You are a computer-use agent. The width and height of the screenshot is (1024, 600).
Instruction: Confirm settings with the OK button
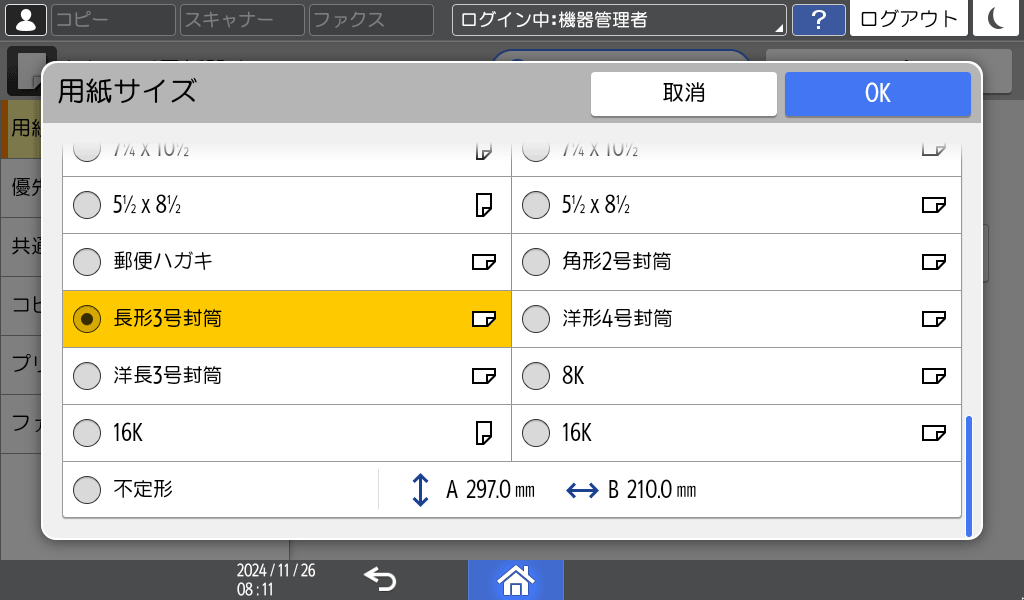coord(877,93)
